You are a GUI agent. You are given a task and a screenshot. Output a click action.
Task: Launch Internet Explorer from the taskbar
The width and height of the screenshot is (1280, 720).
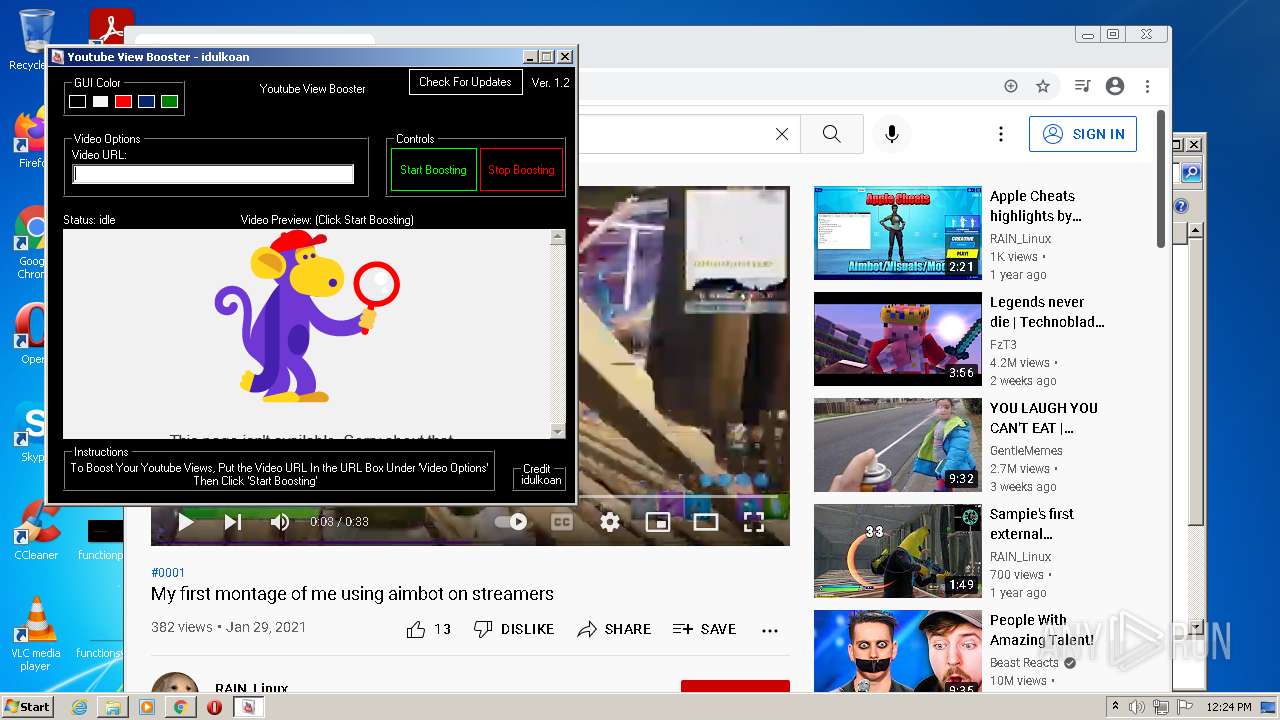(79, 707)
